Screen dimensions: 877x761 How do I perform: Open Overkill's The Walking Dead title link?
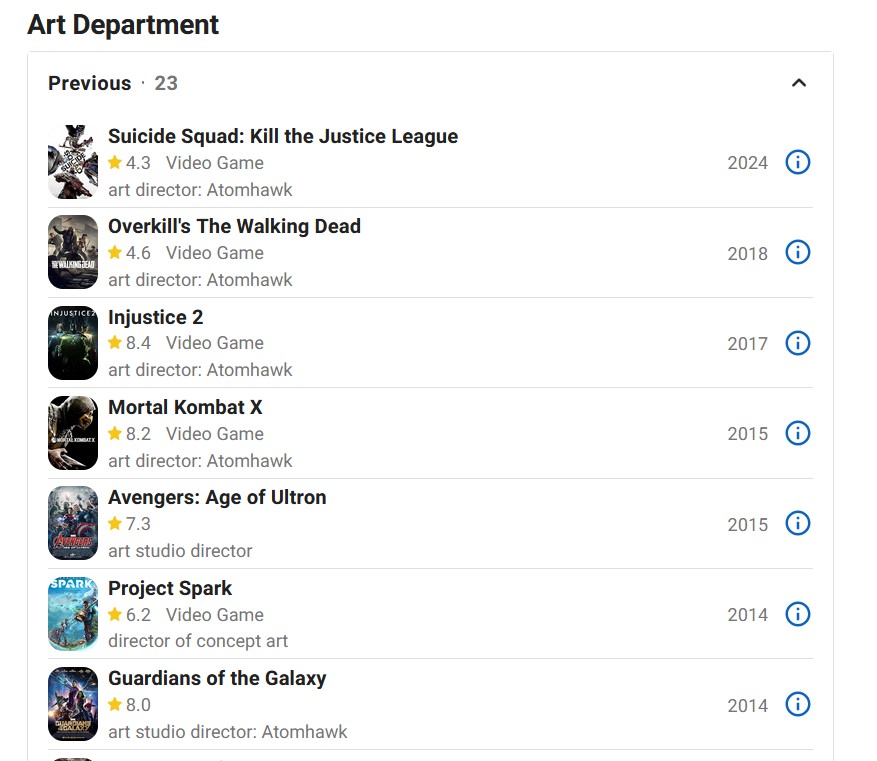tap(234, 226)
